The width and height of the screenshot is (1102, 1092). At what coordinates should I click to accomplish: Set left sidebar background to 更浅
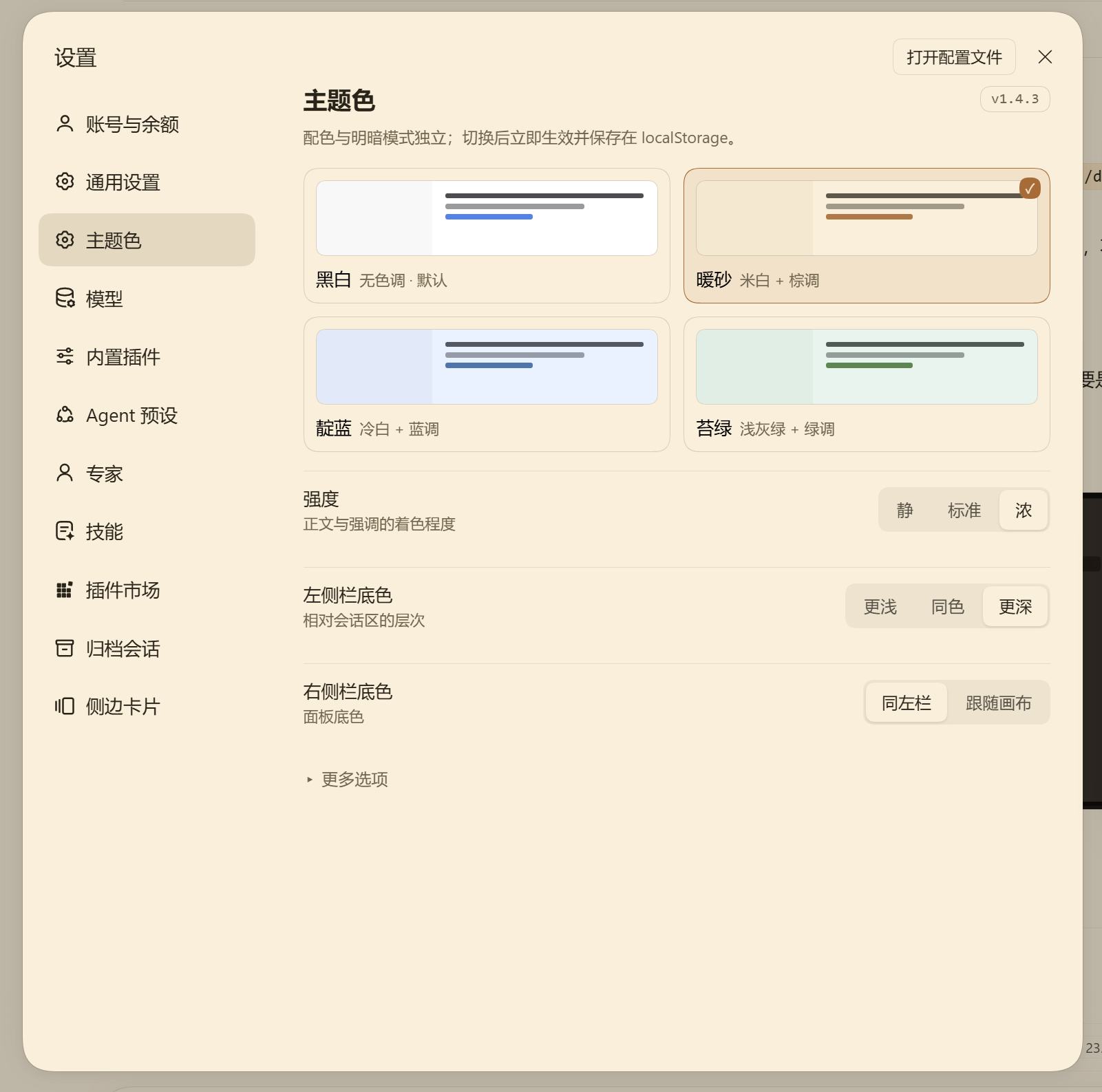click(880, 606)
